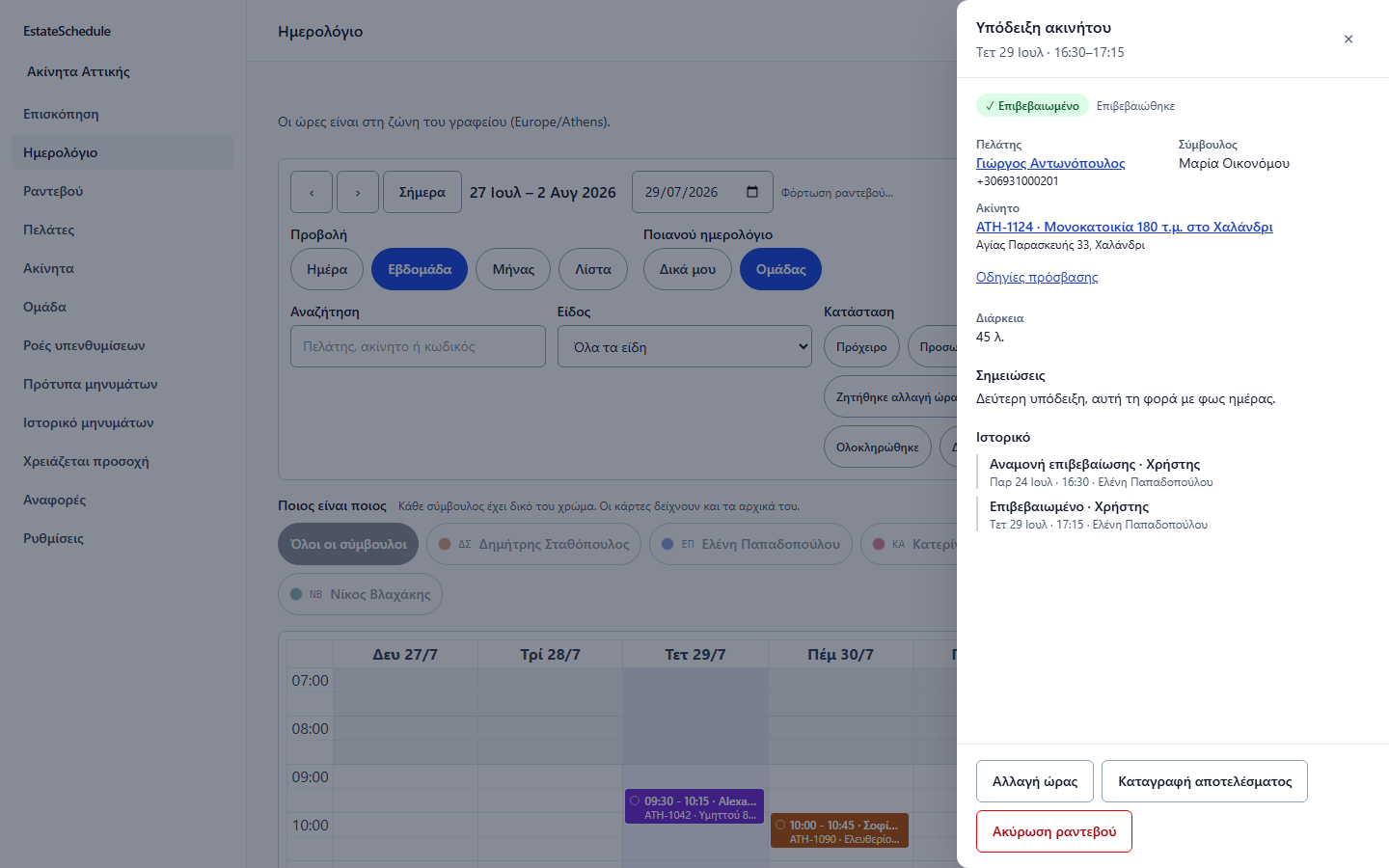1389x868 pixels.
Task: Click Τρί 28/7 column header
Action: tap(550, 654)
